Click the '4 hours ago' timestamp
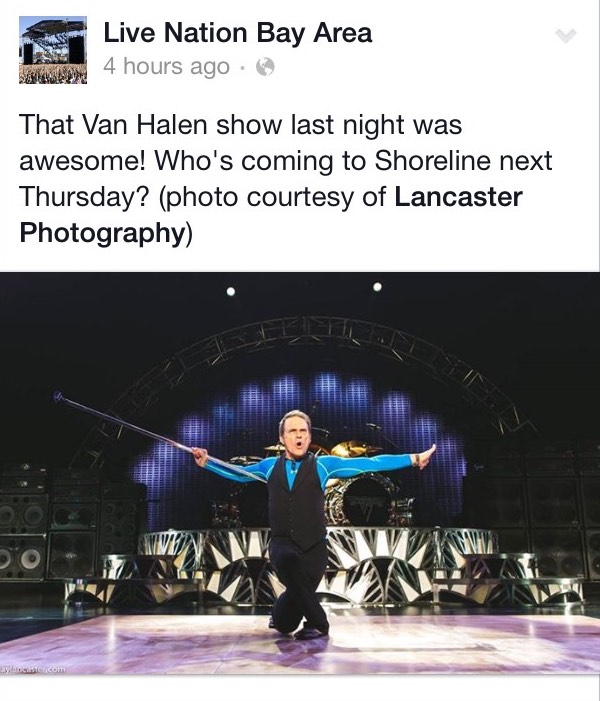This screenshot has width=600, height=701. click(166, 67)
